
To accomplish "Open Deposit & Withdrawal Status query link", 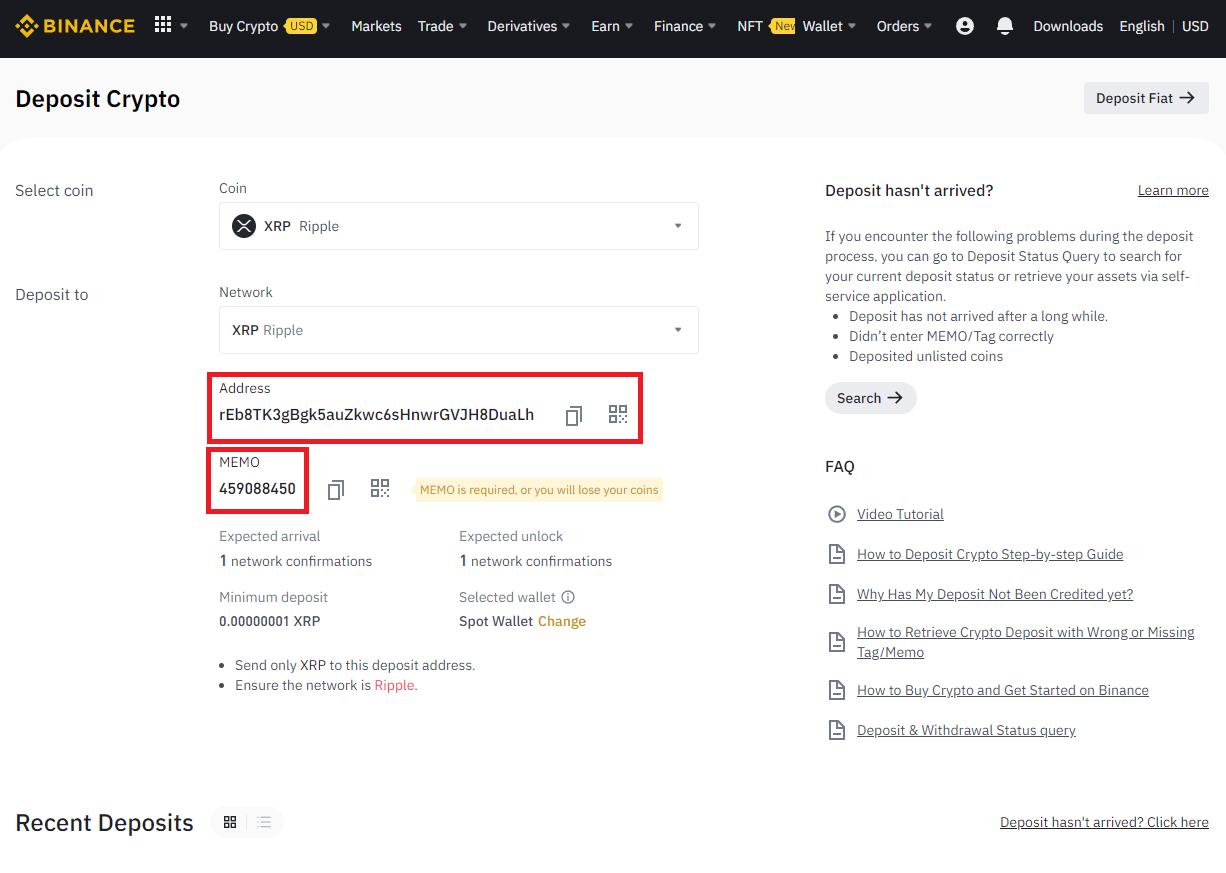I will (966, 730).
